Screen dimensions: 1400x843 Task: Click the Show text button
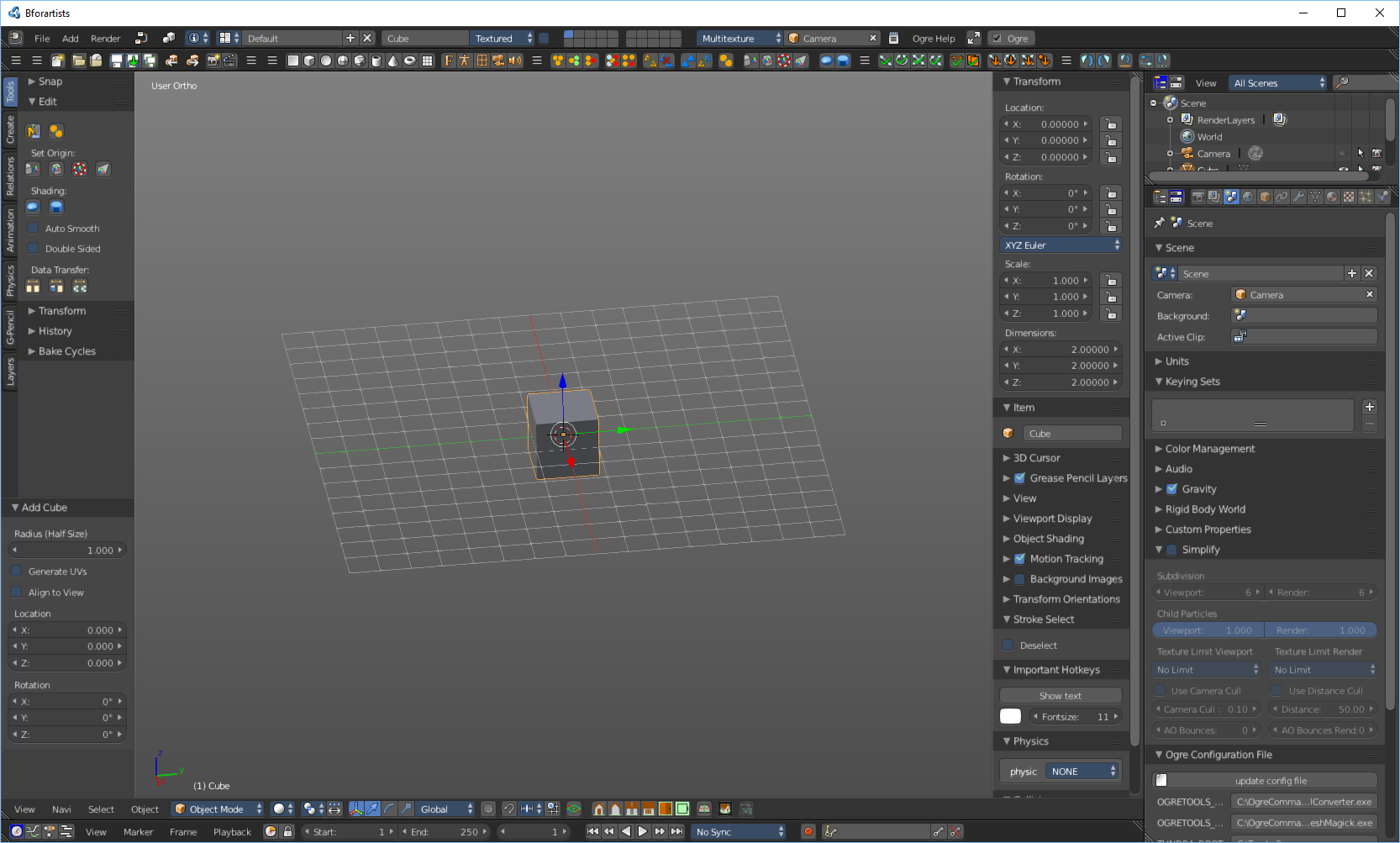pos(1060,696)
